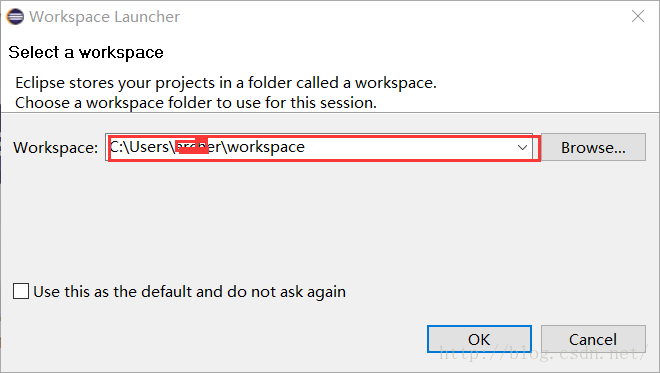Open the Browse... folder chooser
The image size is (660, 373).
[593, 147]
